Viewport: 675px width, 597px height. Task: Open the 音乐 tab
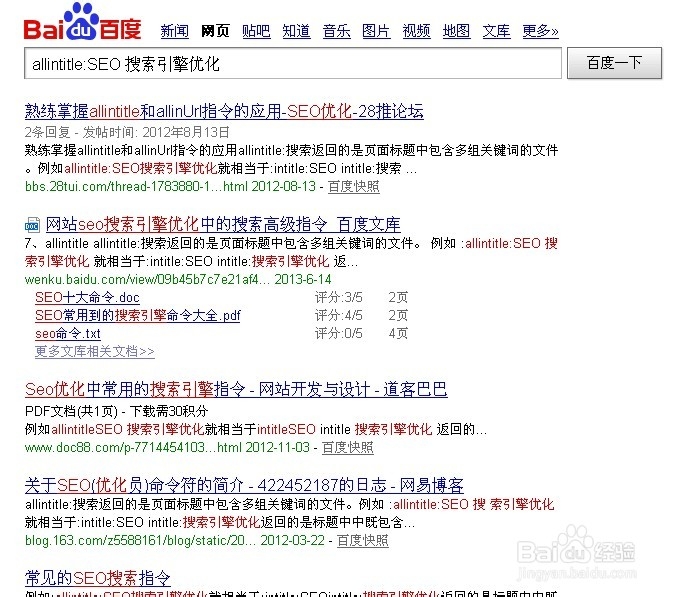click(x=337, y=31)
